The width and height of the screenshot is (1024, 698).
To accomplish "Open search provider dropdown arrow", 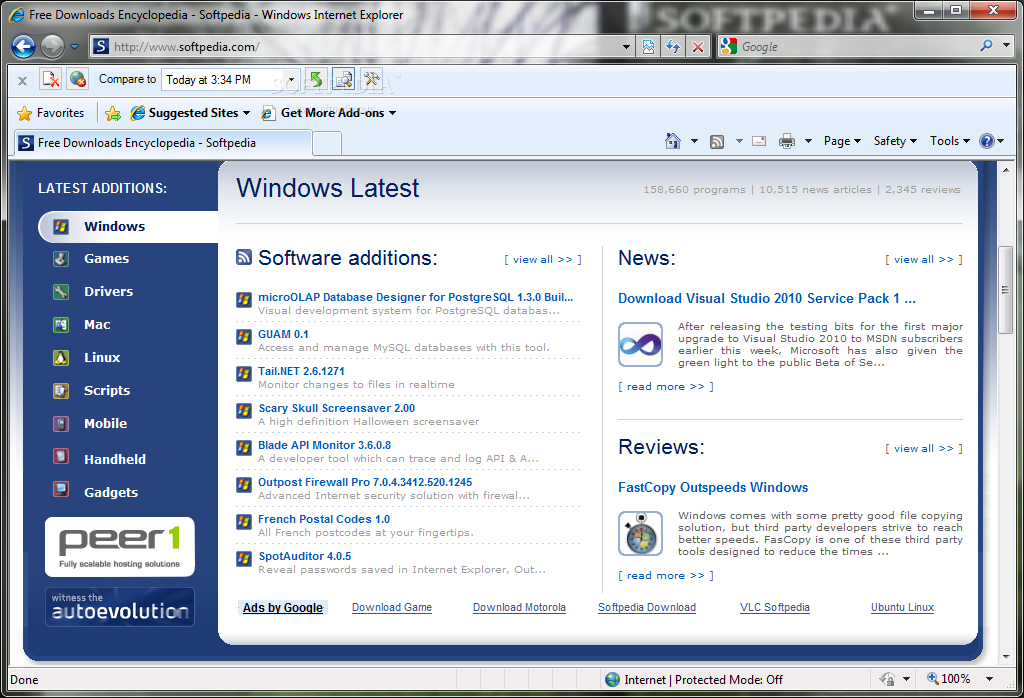I will pos(1006,46).
